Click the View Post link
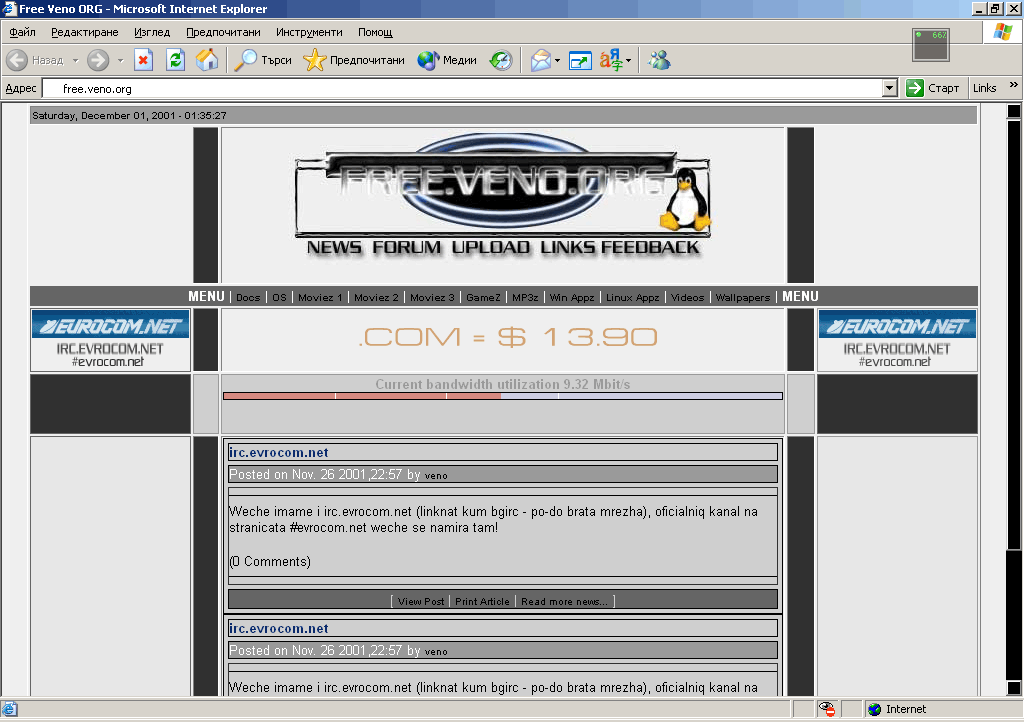This screenshot has height=722, width=1024. [421, 601]
